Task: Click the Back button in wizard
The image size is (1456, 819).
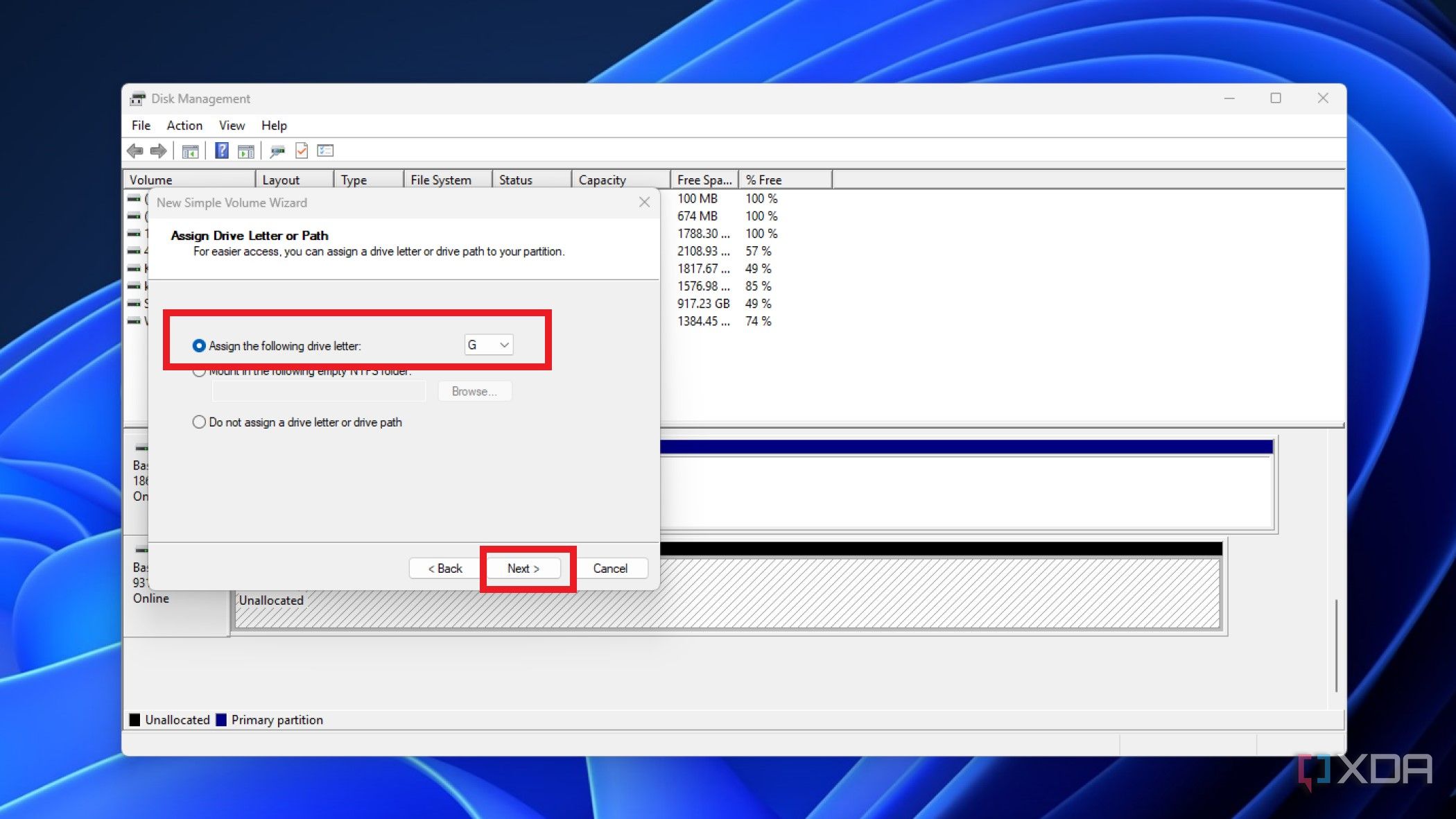Action: pos(444,568)
